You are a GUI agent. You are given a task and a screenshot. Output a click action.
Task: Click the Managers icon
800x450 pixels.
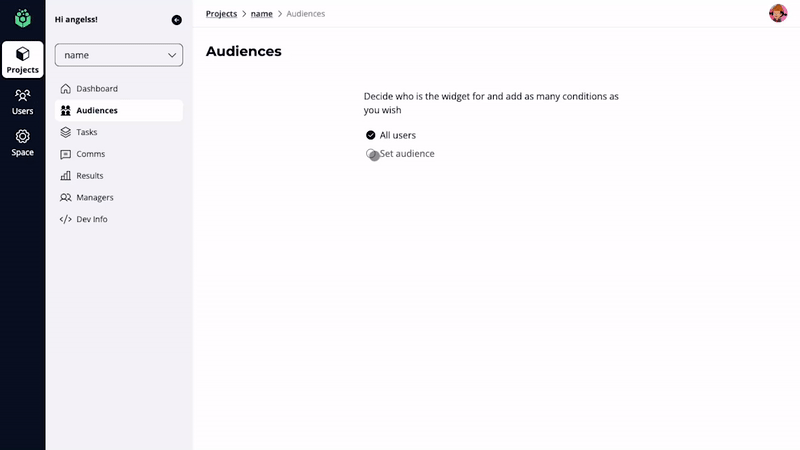(65, 197)
